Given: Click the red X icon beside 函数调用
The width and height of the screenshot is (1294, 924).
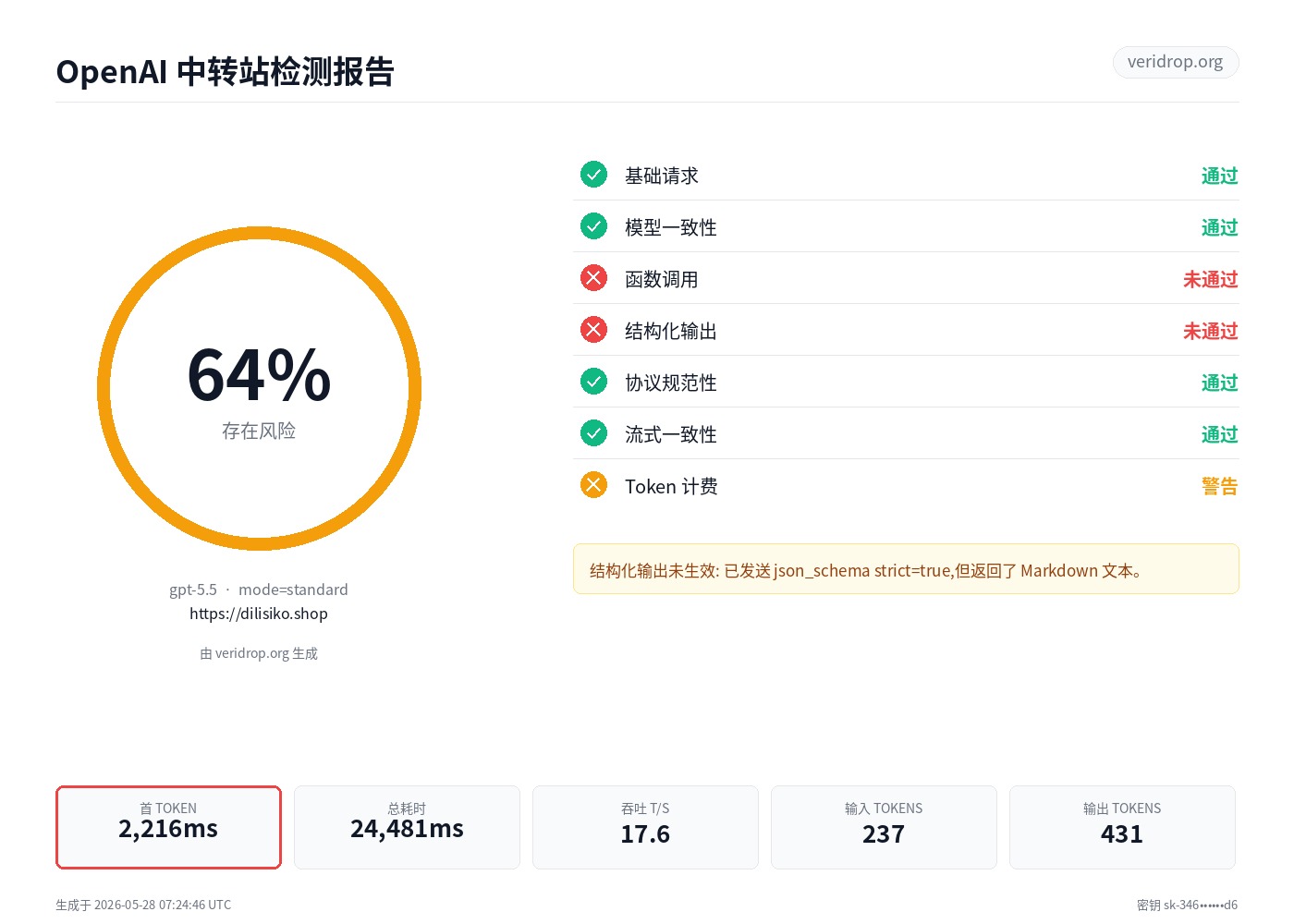Looking at the screenshot, I should pyautogui.click(x=593, y=278).
